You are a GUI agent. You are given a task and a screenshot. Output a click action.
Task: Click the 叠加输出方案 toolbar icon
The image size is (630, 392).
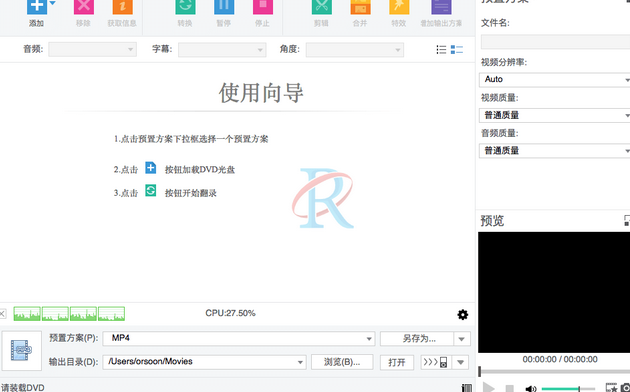441,7
